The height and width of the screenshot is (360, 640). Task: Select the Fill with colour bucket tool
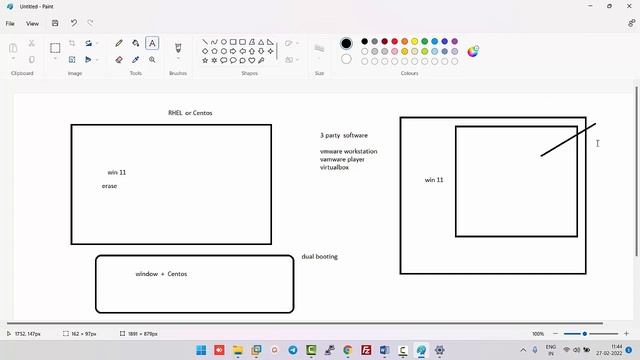136,43
